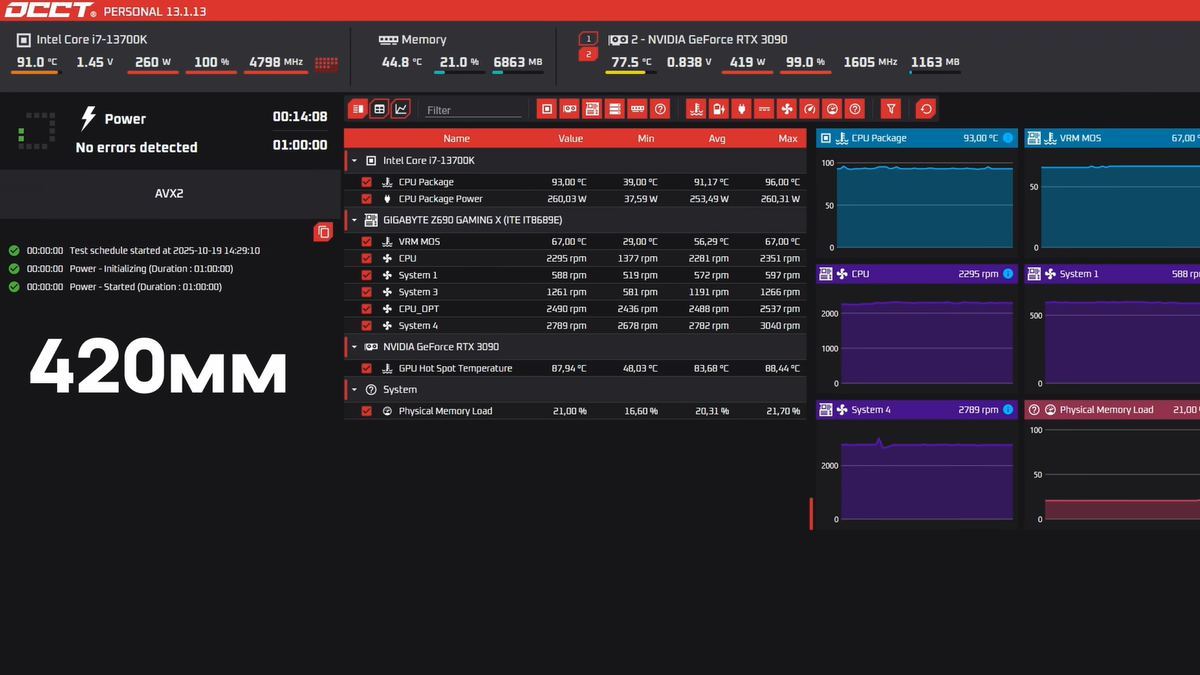Uncheck the System 1 fan checkbox
The width and height of the screenshot is (1200, 675).
tap(366, 275)
